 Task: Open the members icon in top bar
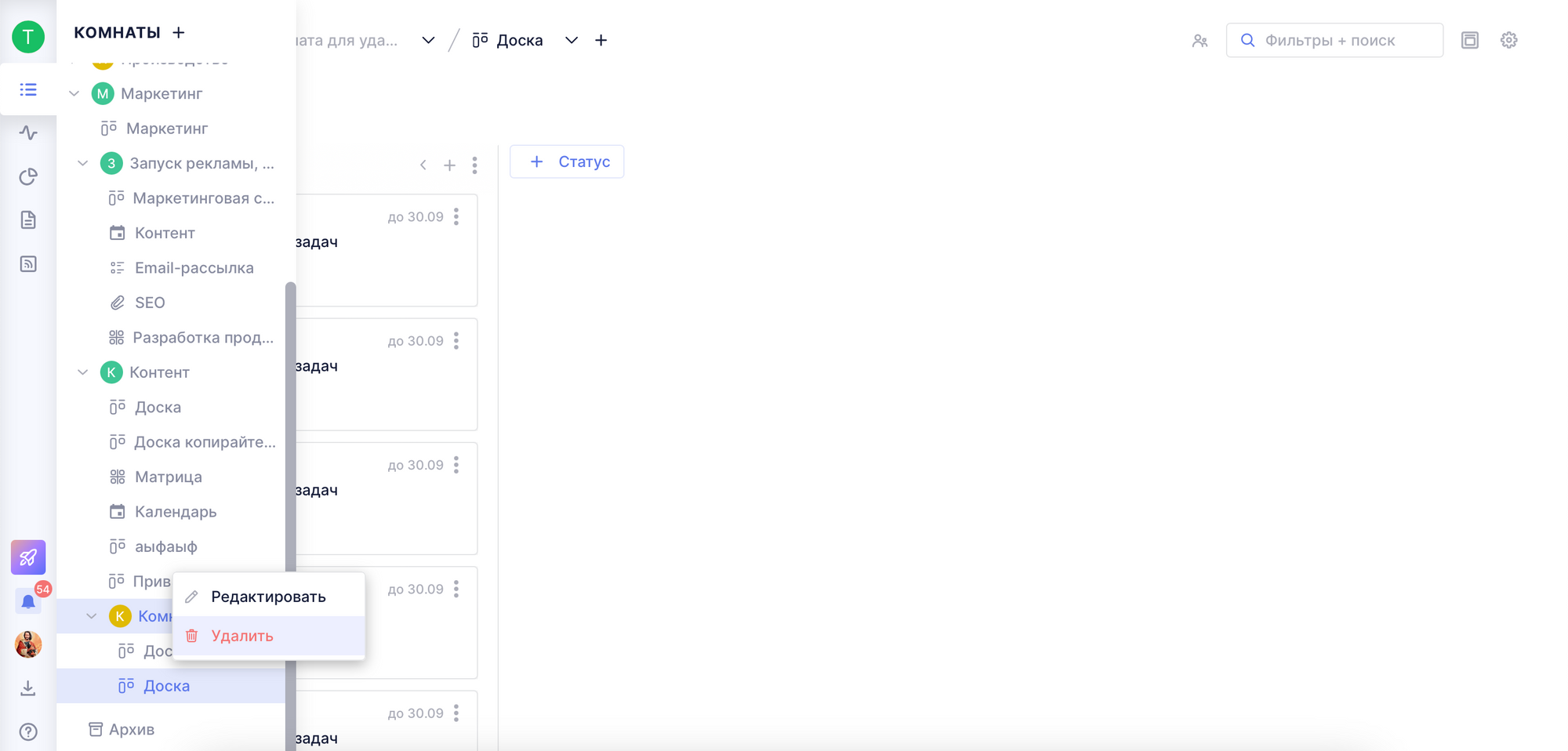pos(1200,40)
